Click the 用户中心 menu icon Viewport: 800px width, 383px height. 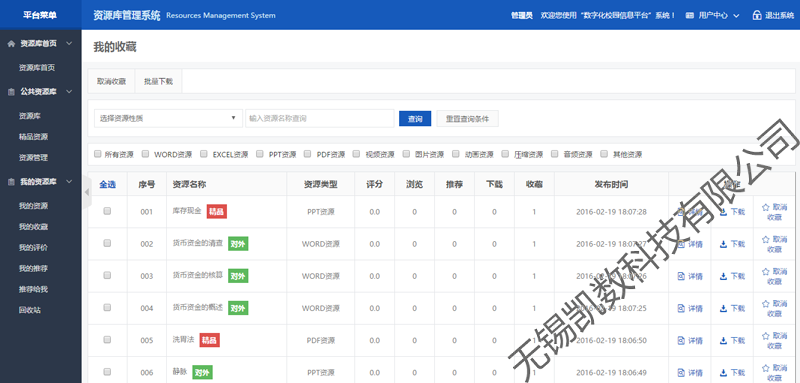[690, 15]
